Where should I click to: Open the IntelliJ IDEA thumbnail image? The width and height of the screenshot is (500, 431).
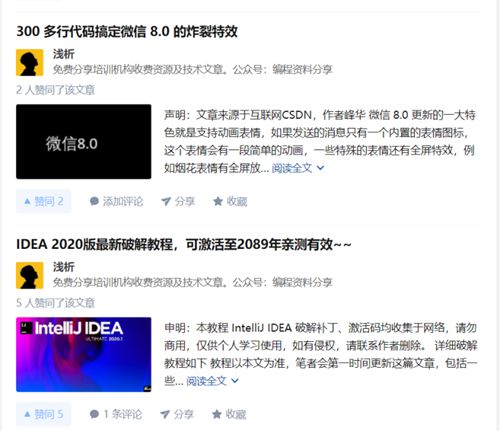[x=84, y=355]
